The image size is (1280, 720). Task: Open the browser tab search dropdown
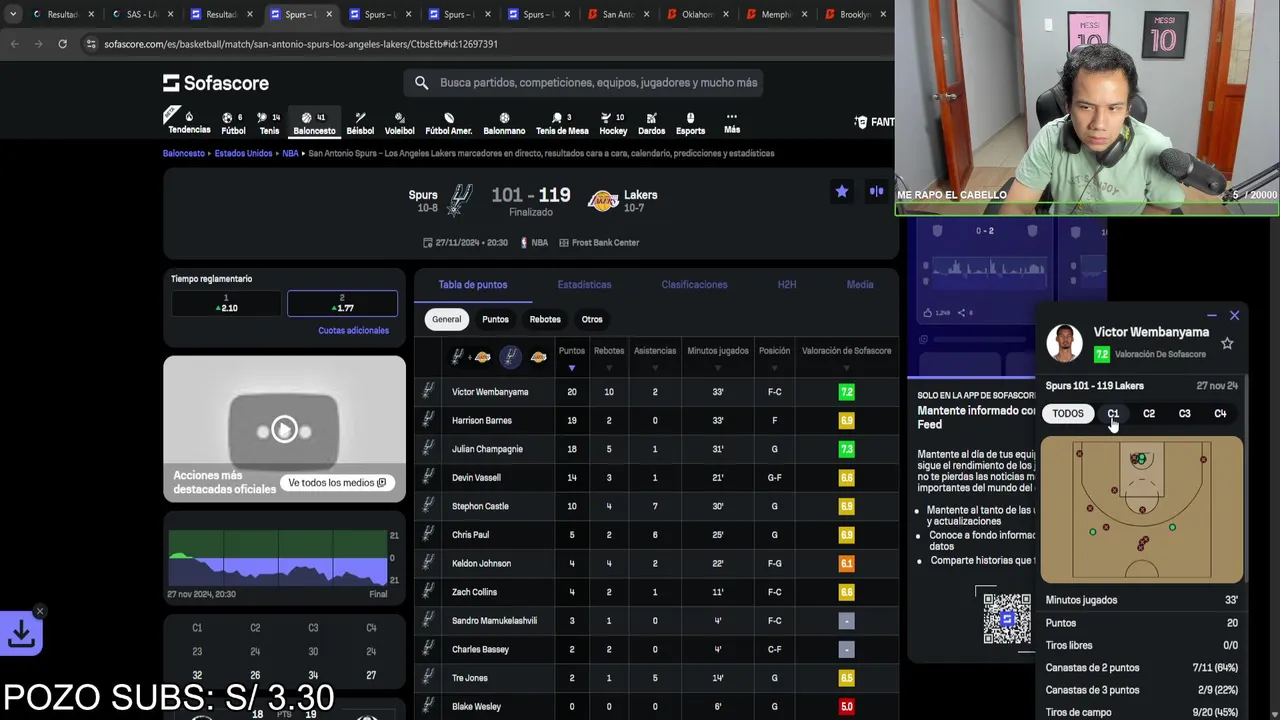[x=12, y=14]
